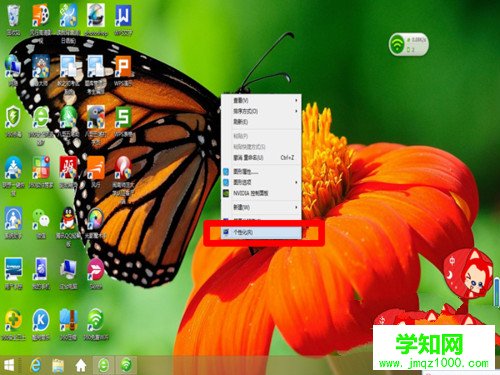This screenshot has width=500, height=375.
Task: Open 图形属性... from the context menu
Action: click(x=262, y=172)
